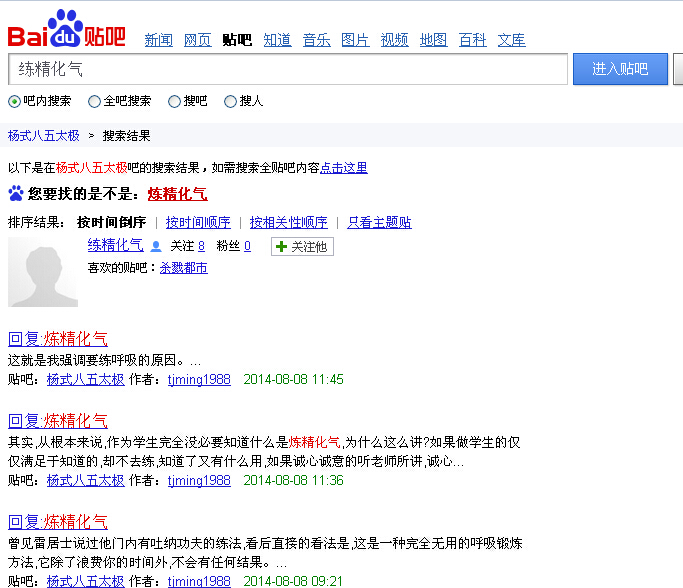Open the 图片 navigation link
Screen dimensions: 683x588
tap(355, 40)
